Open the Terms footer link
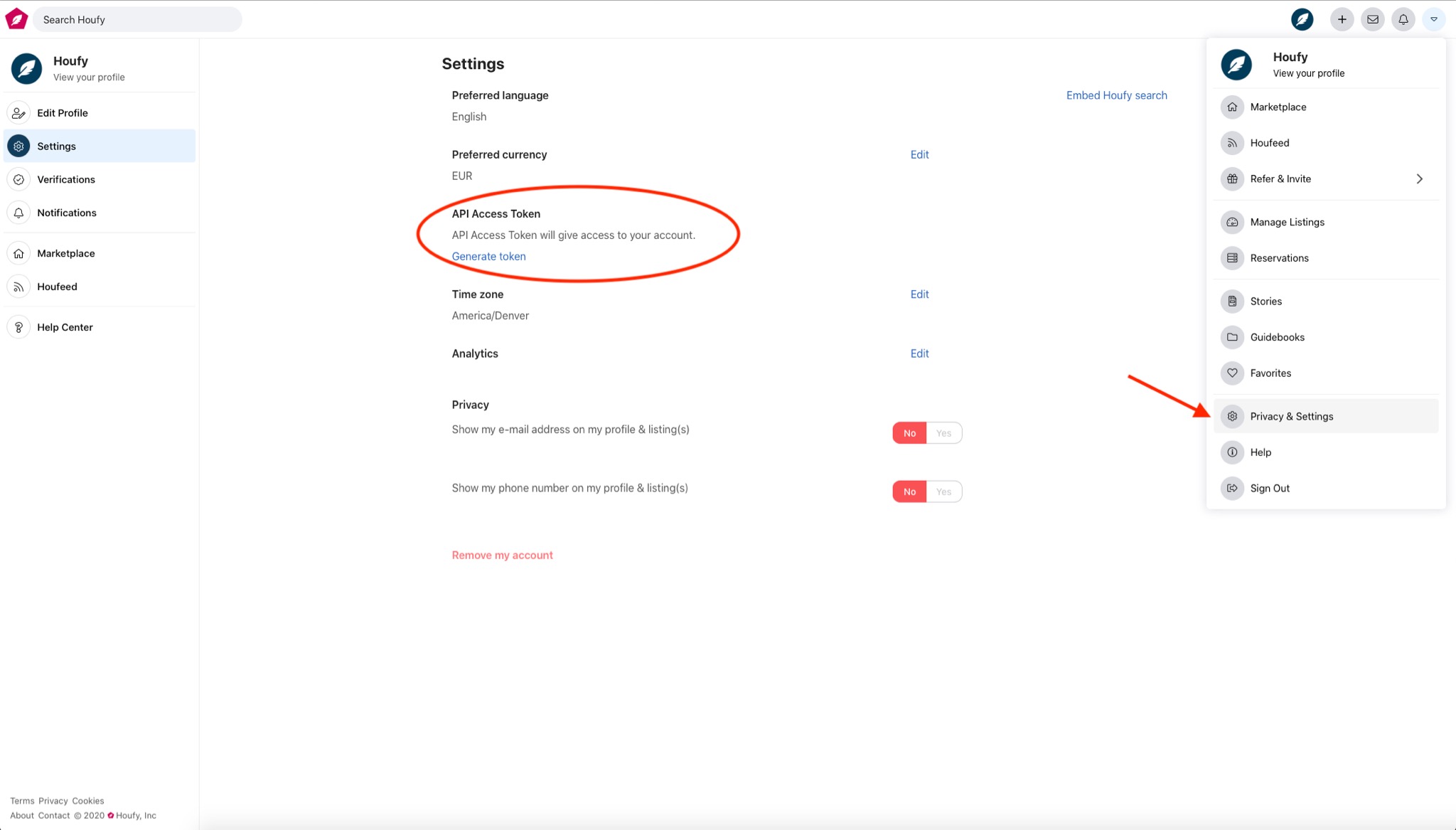Viewport: 1456px width, 830px height. click(x=22, y=801)
